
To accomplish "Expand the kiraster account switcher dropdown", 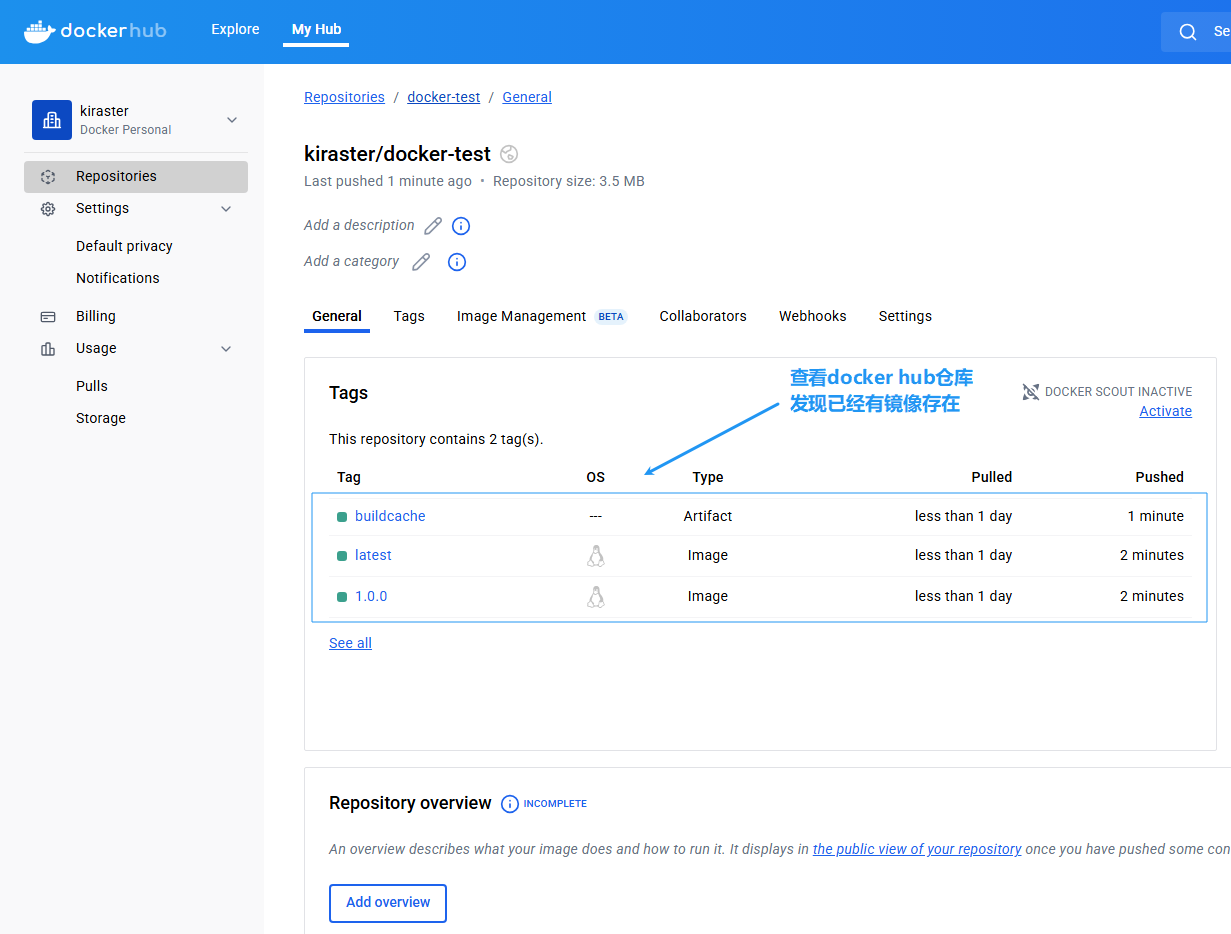I will [232, 120].
